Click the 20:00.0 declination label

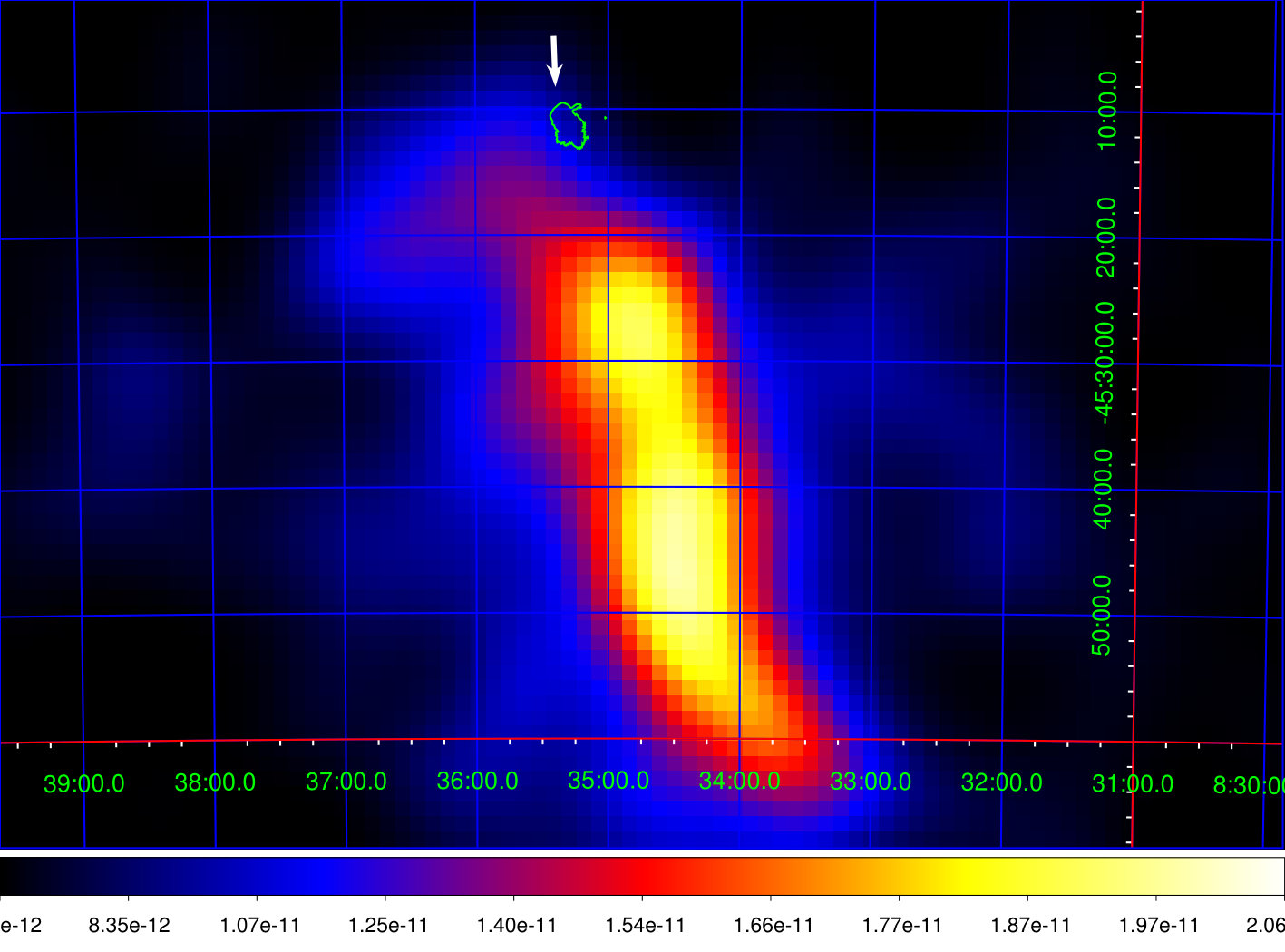1106,238
